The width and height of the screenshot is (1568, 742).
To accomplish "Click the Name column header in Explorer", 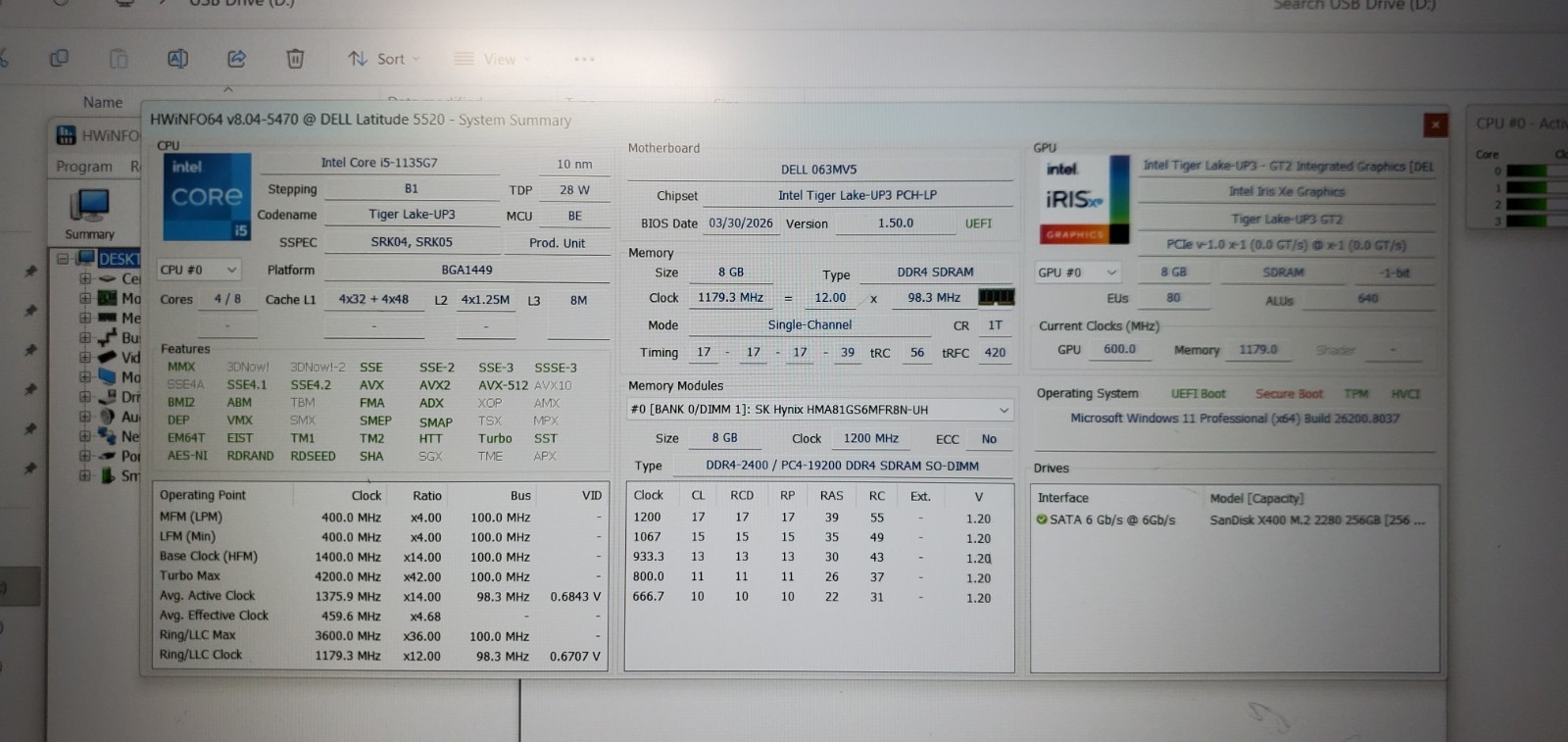I will (x=103, y=102).
